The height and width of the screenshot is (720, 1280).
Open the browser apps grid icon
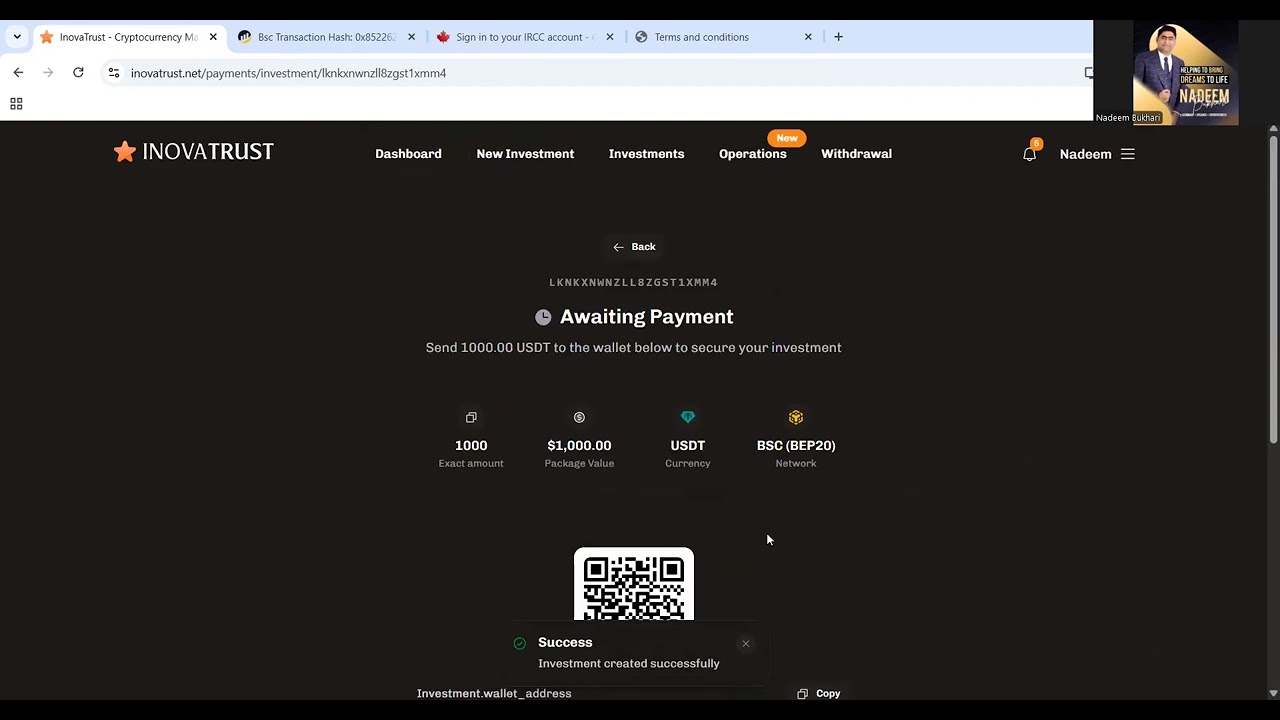(16, 104)
